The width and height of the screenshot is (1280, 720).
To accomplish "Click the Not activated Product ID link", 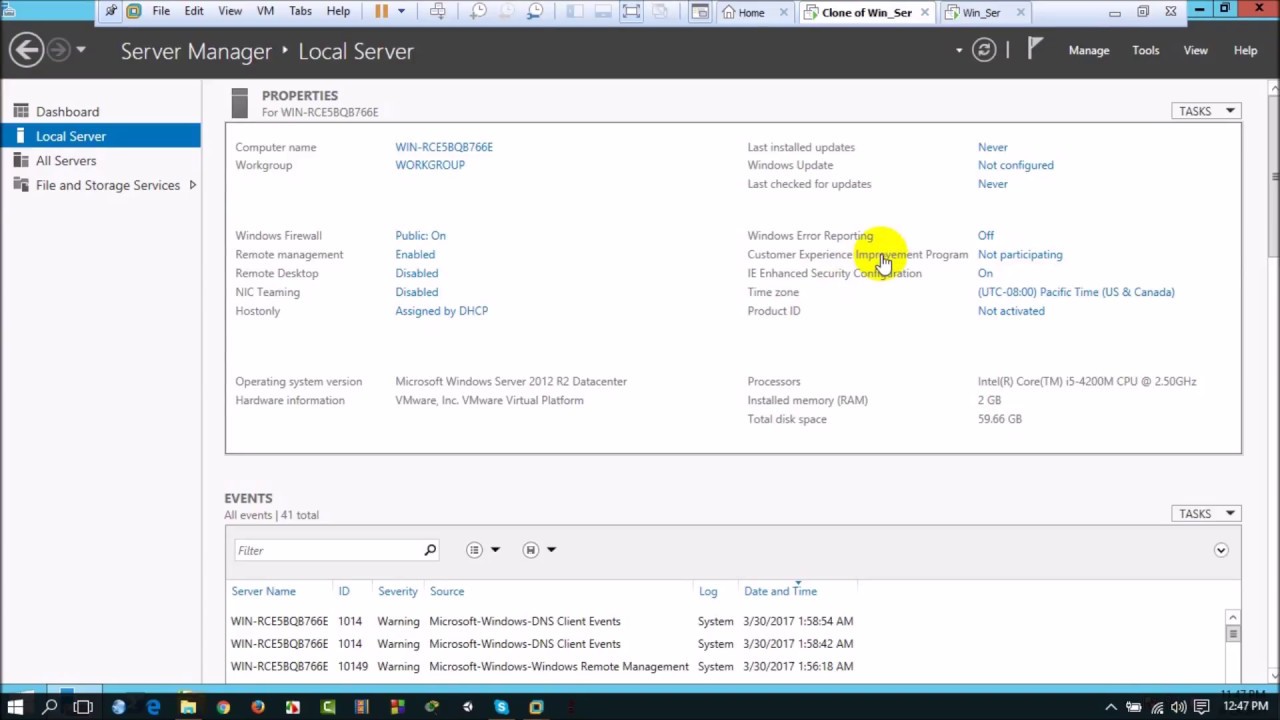I will 1011,311.
